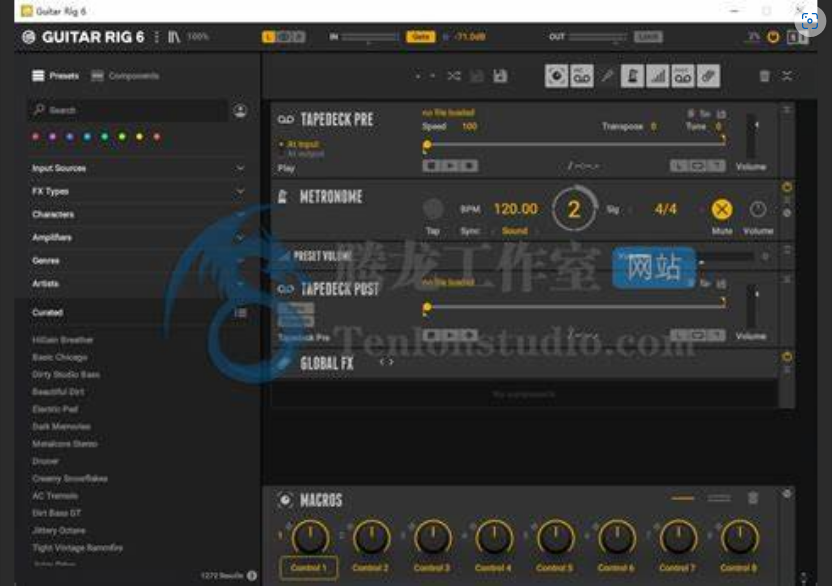The height and width of the screenshot is (586, 832).
Task: Click the Curated list view icon
Action: click(x=240, y=313)
